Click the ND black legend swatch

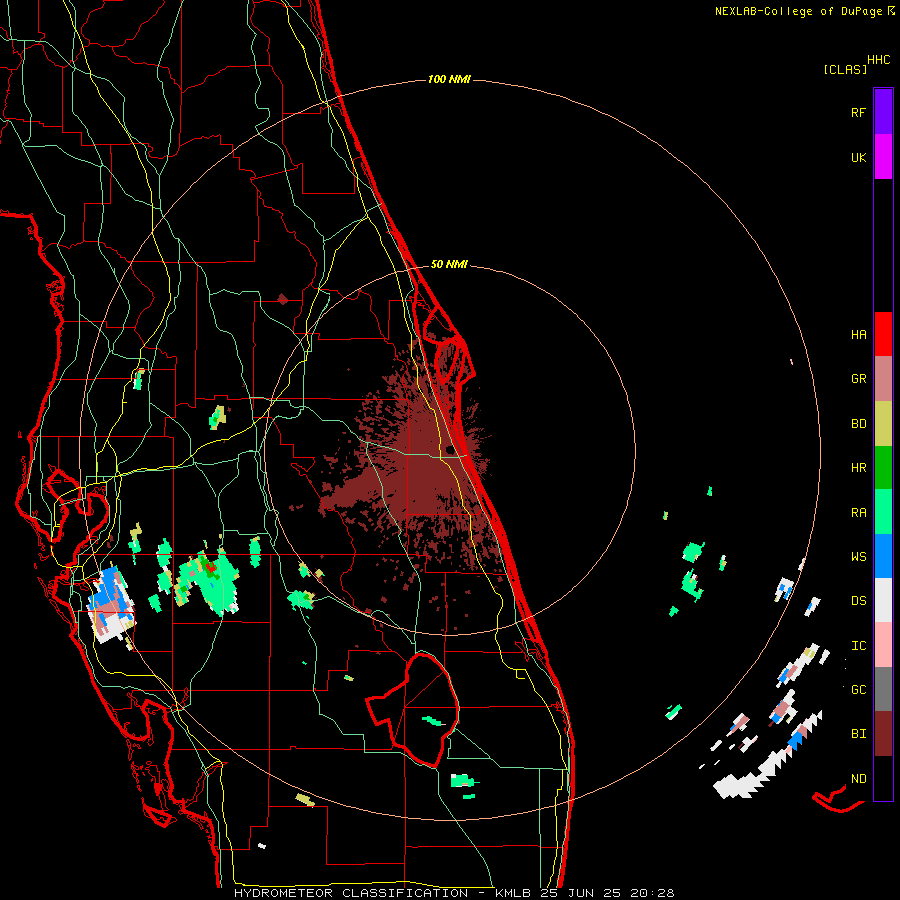click(x=883, y=778)
